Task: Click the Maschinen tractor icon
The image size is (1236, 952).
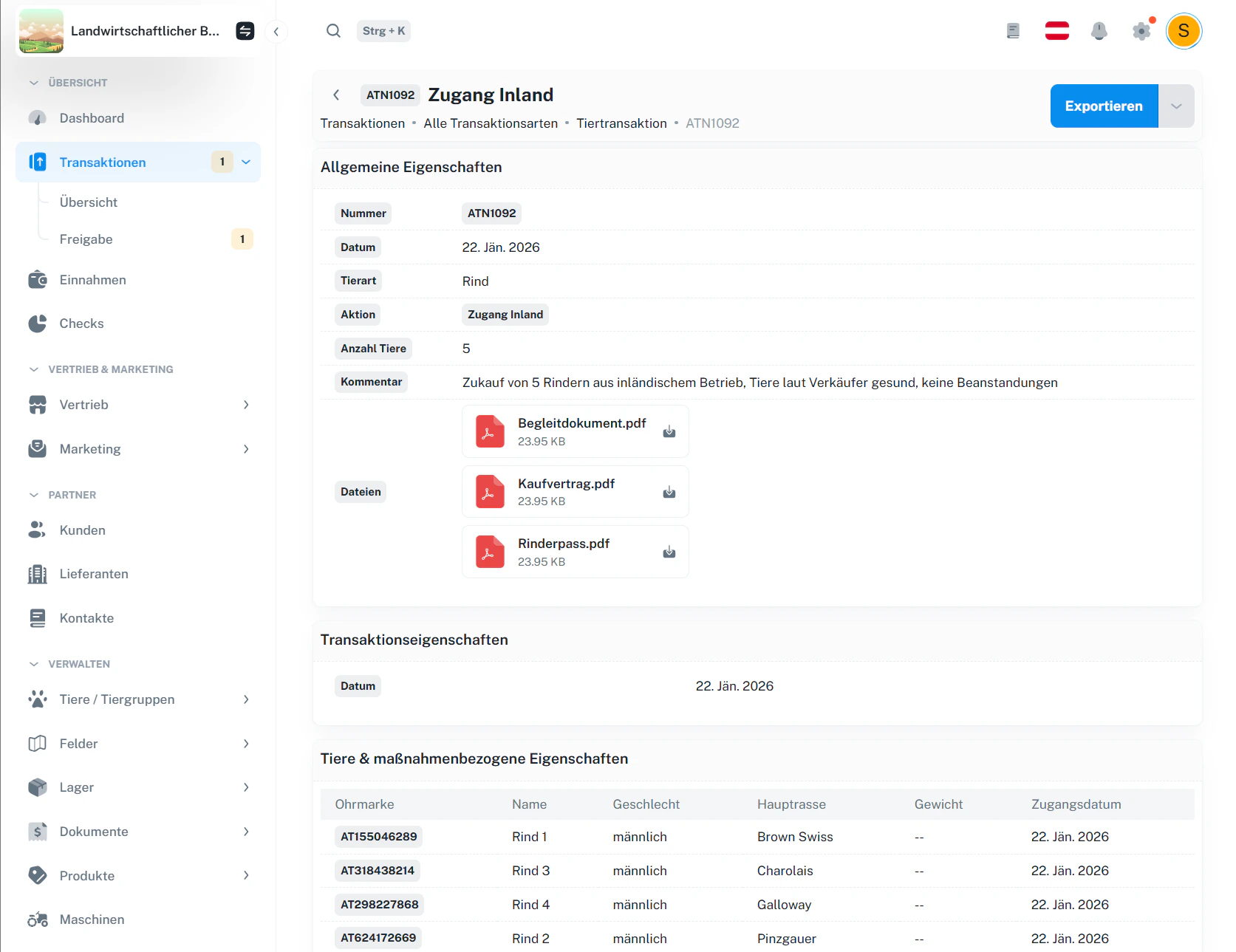Action: click(37, 920)
